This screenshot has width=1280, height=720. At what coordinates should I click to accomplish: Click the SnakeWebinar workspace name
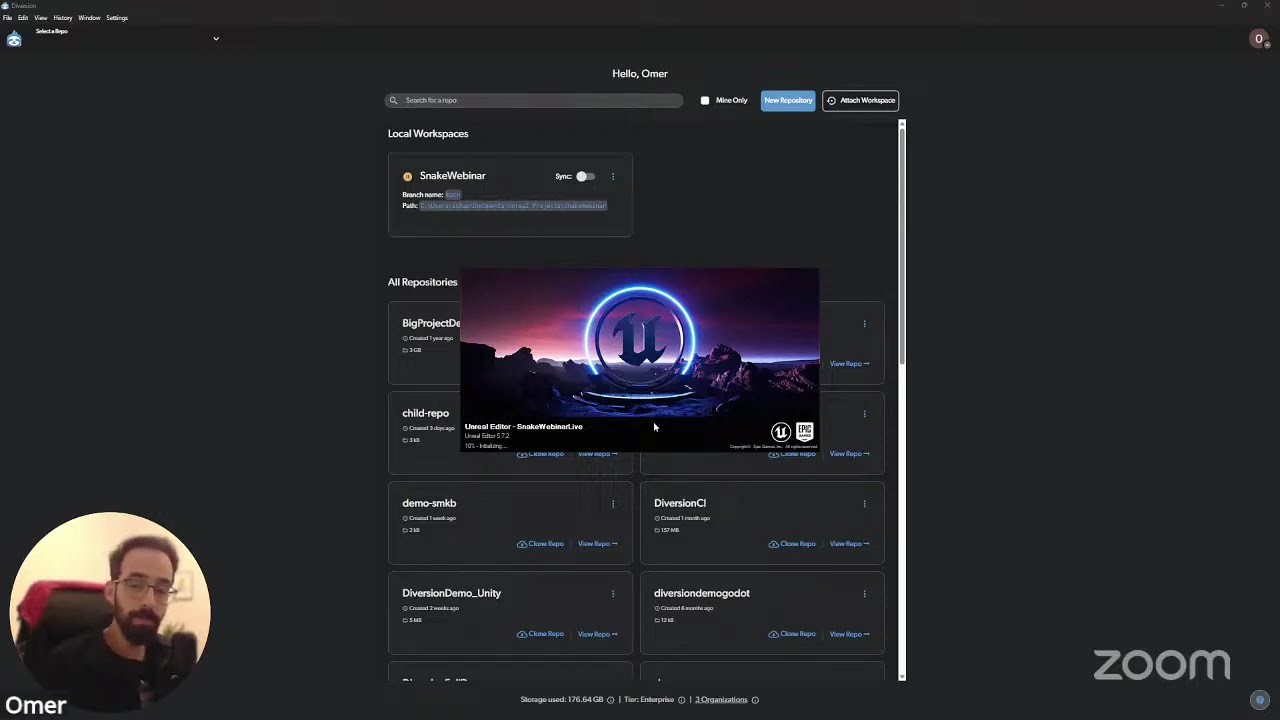[x=452, y=176]
